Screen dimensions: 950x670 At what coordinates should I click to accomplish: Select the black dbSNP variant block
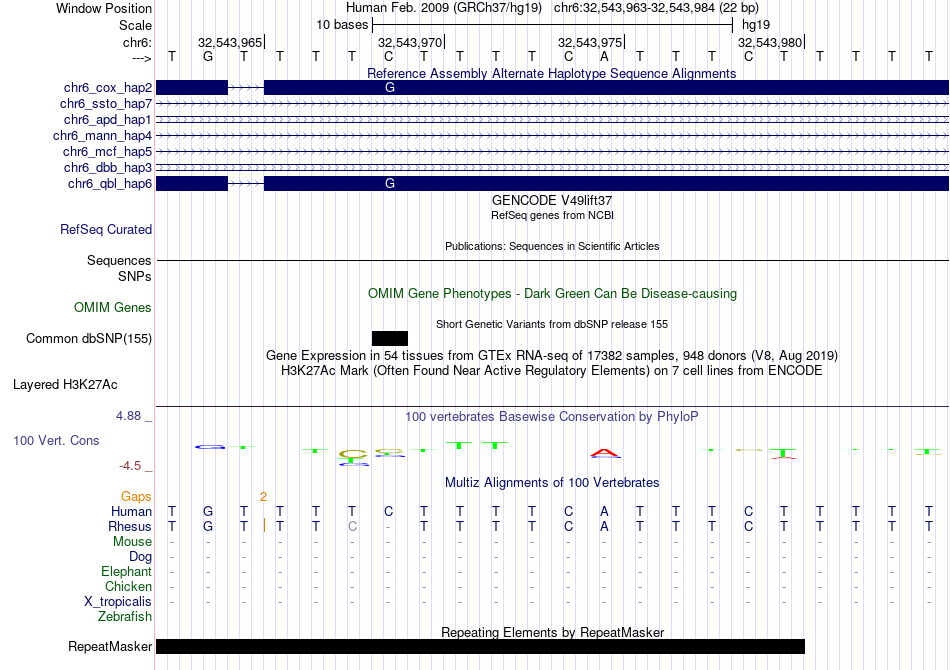coord(390,339)
